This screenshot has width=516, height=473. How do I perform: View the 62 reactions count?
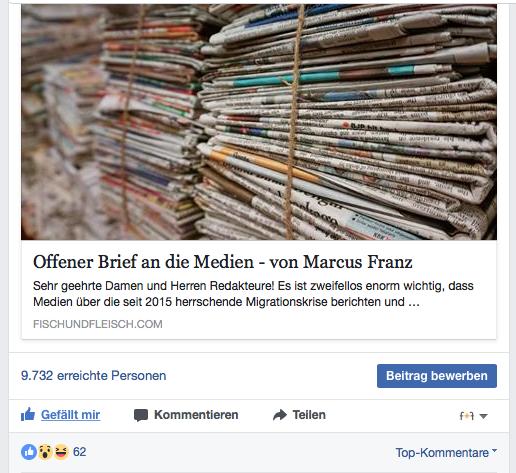tap(80, 452)
